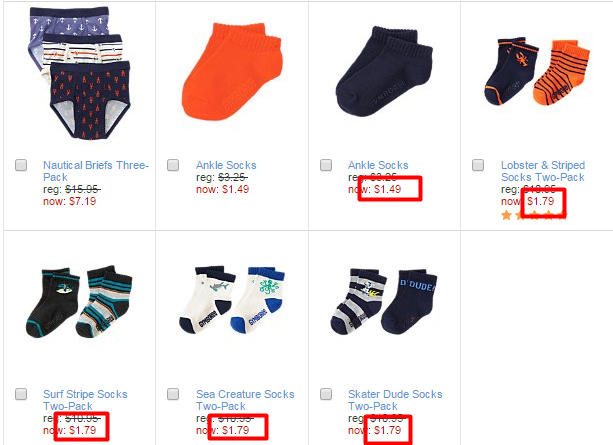
Task: View the orange ankle socks image
Action: click(232, 71)
